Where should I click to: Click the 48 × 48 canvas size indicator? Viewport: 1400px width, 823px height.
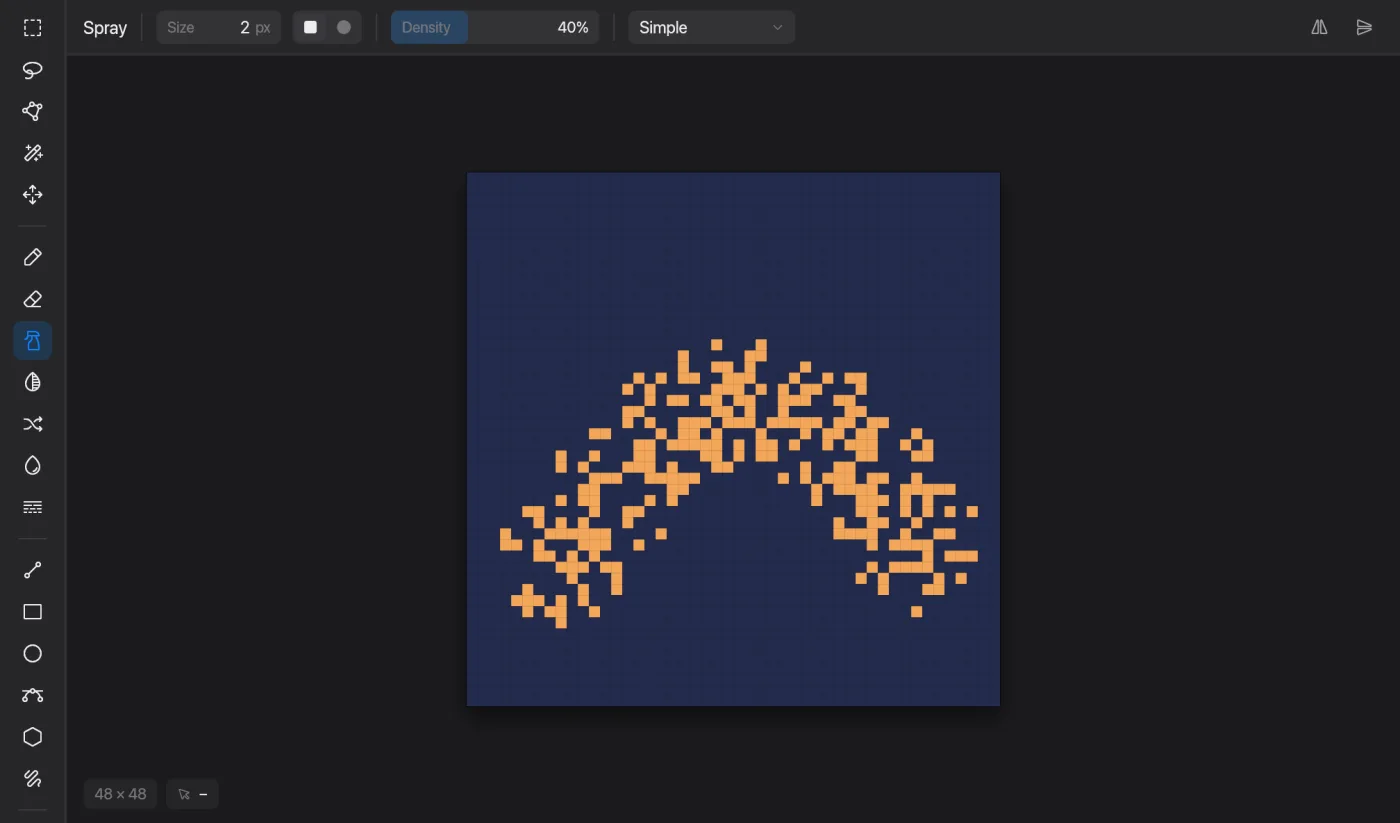(x=120, y=794)
